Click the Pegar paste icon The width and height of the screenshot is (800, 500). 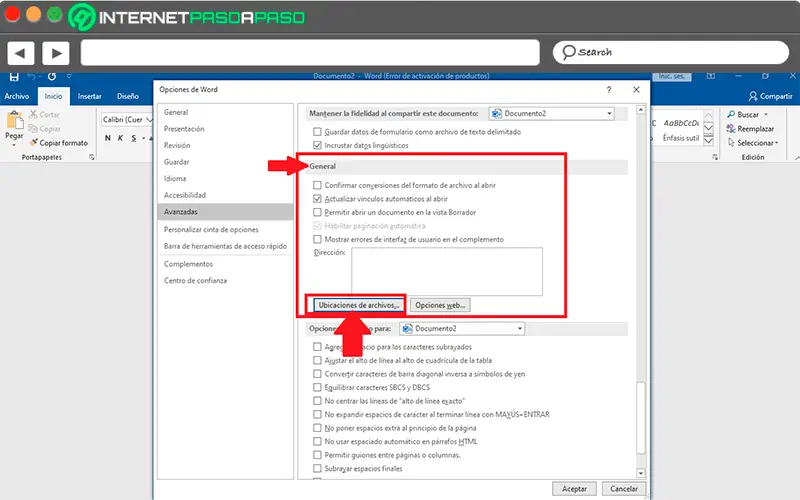click(14, 120)
